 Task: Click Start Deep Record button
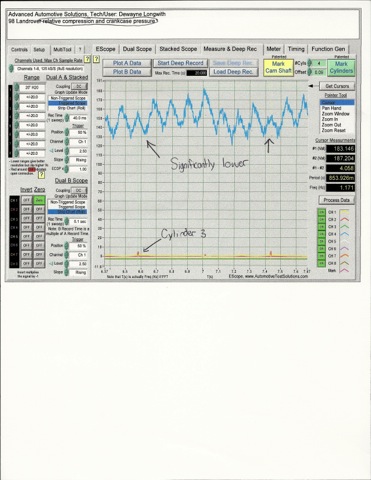(180, 63)
